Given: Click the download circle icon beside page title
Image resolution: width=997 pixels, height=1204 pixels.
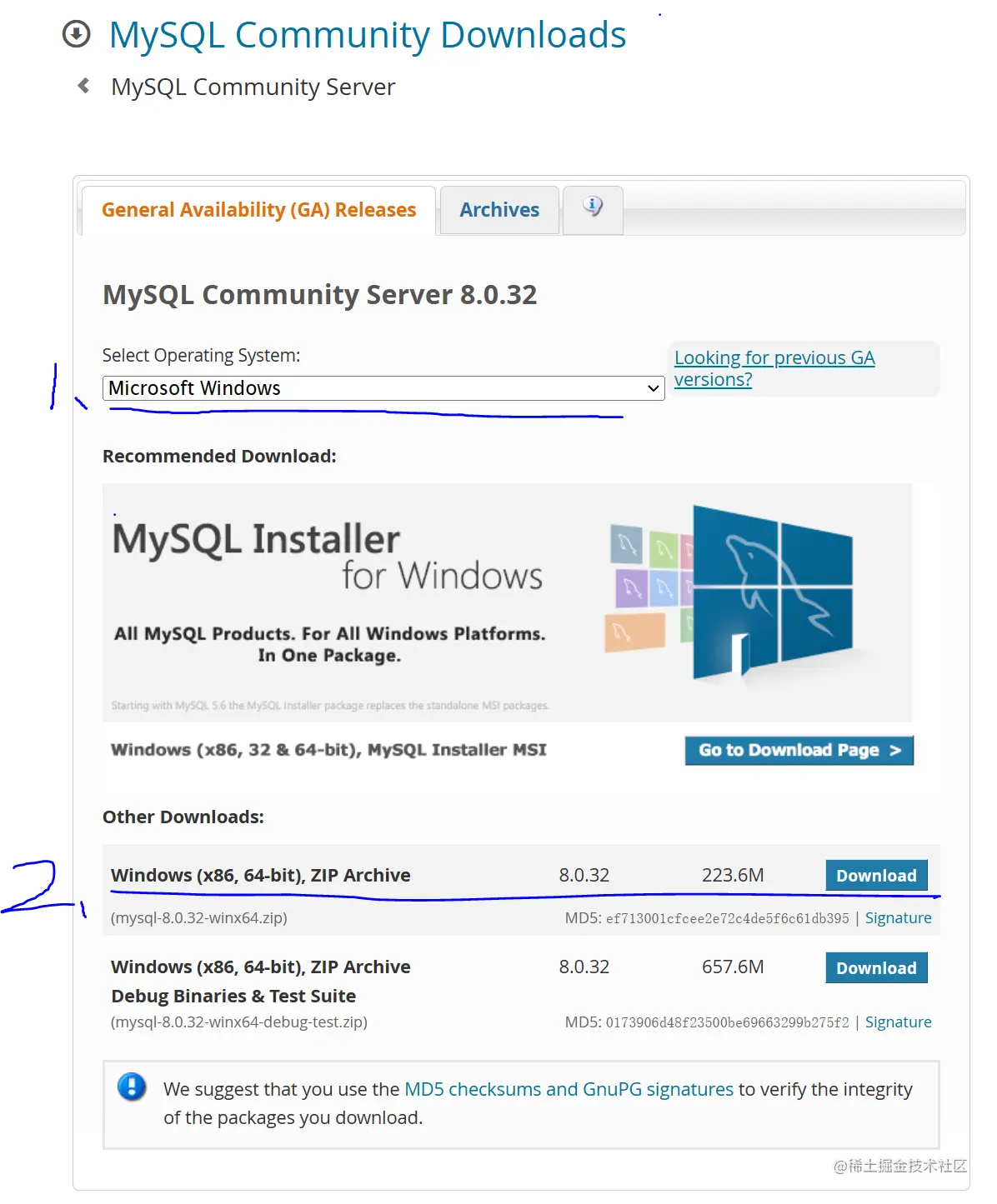Looking at the screenshot, I should pyautogui.click(x=77, y=35).
